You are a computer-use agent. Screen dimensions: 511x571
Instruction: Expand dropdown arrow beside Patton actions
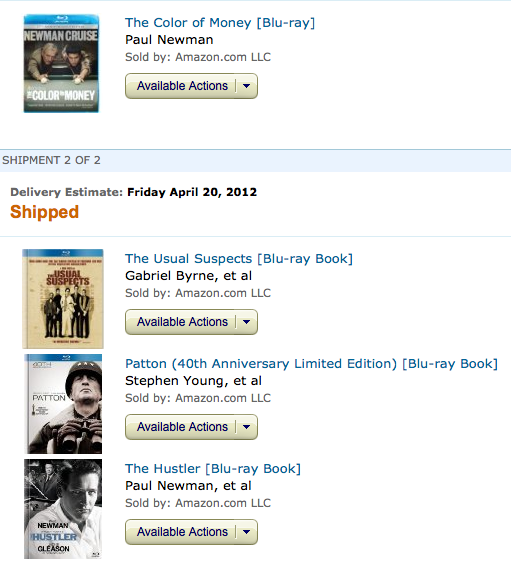(247, 427)
